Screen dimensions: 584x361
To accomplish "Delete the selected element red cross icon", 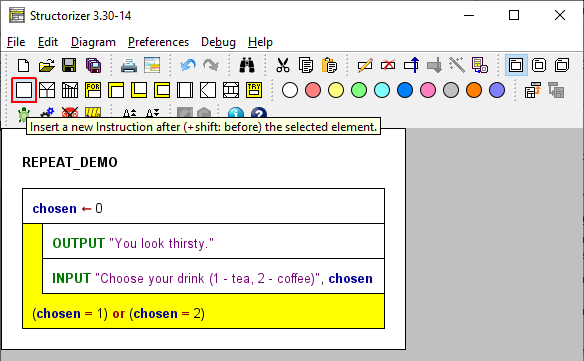I will (388, 65).
